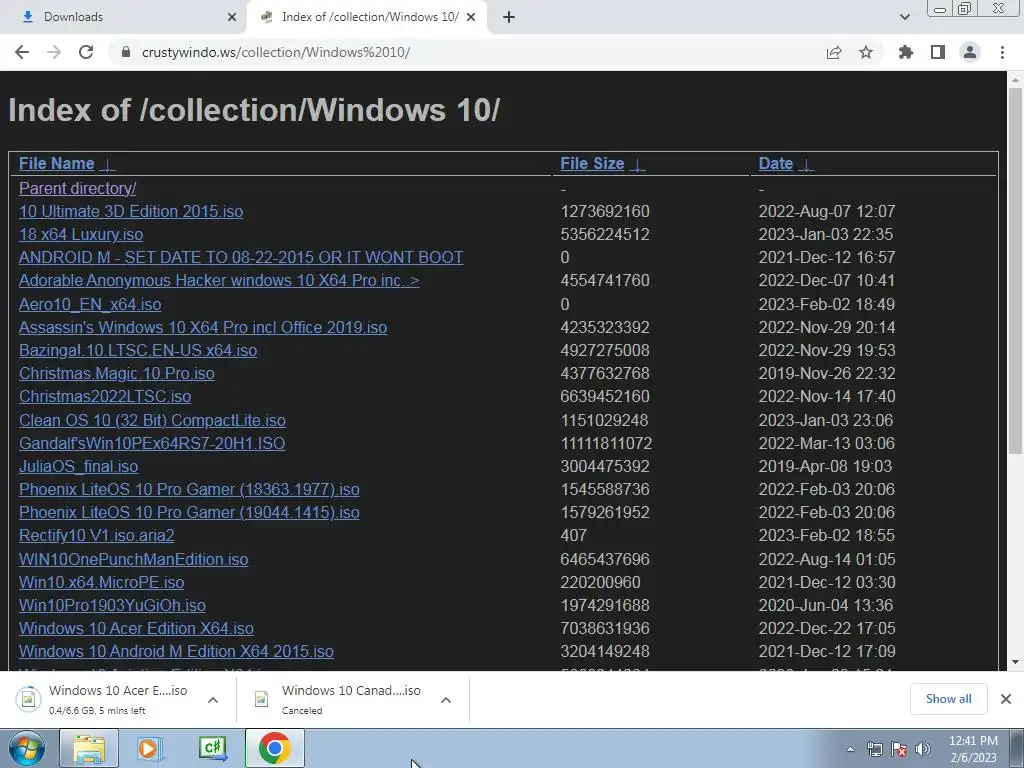
Task: Close the downloads shelf
Action: point(1006,699)
